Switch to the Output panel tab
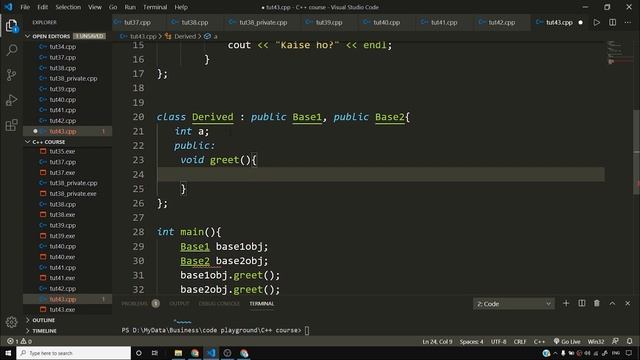The height and width of the screenshot is (360, 640). click(x=179, y=304)
